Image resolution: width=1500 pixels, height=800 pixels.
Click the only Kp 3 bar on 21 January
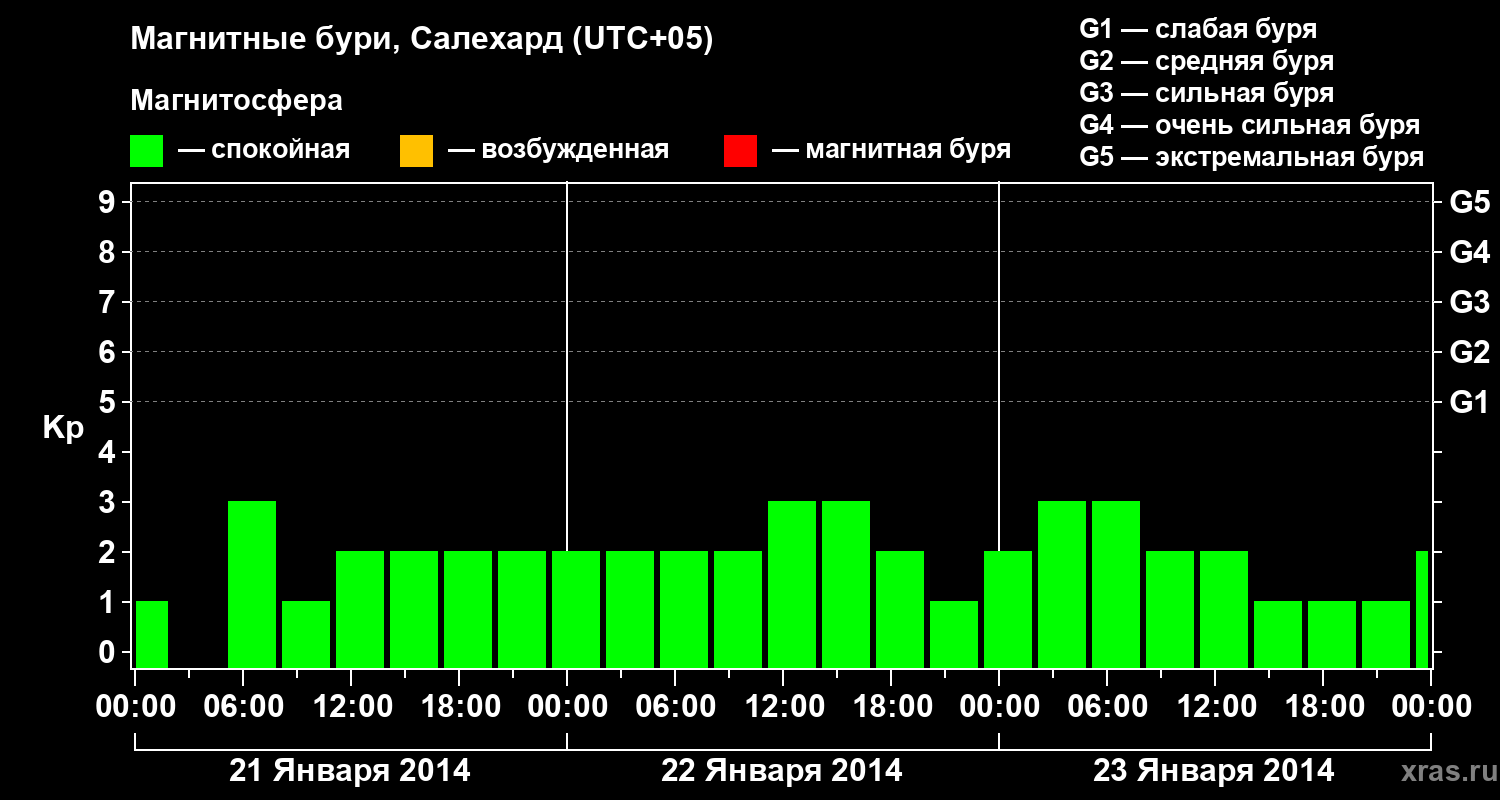pyautogui.click(x=252, y=584)
